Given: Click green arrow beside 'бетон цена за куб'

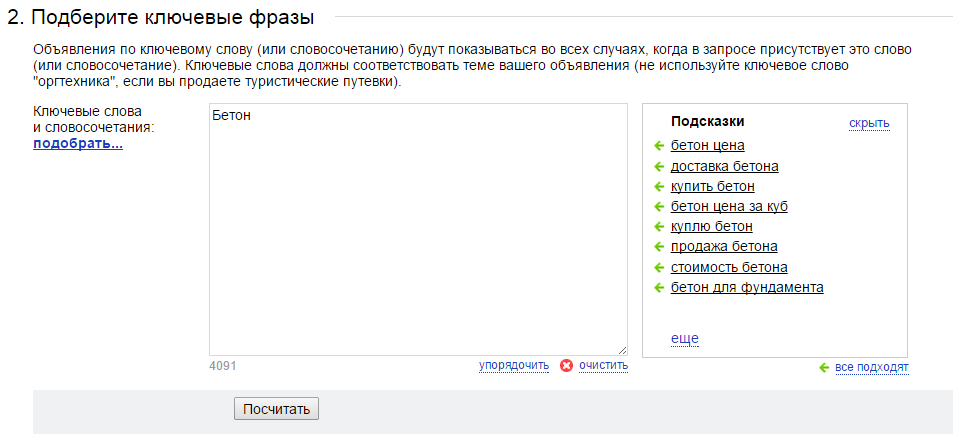Looking at the screenshot, I should 659,207.
